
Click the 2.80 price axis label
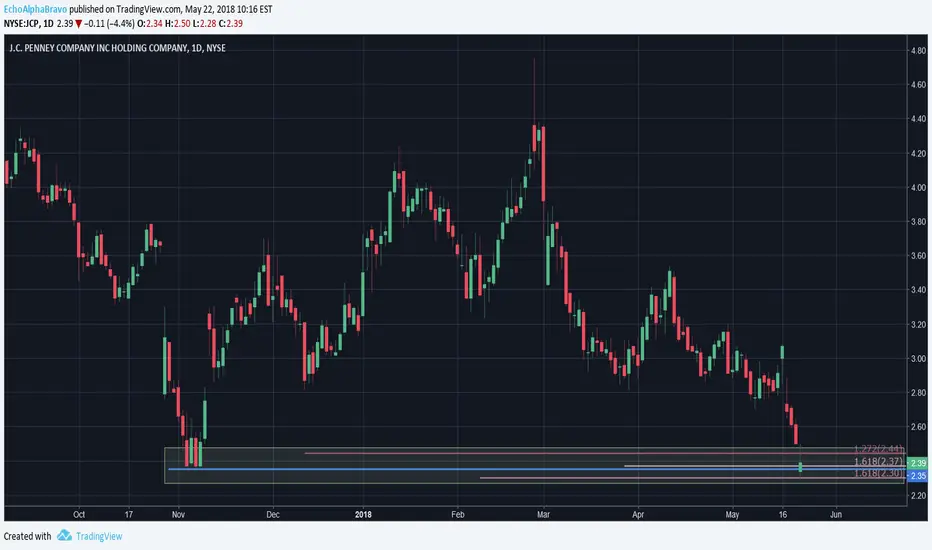coord(918,392)
